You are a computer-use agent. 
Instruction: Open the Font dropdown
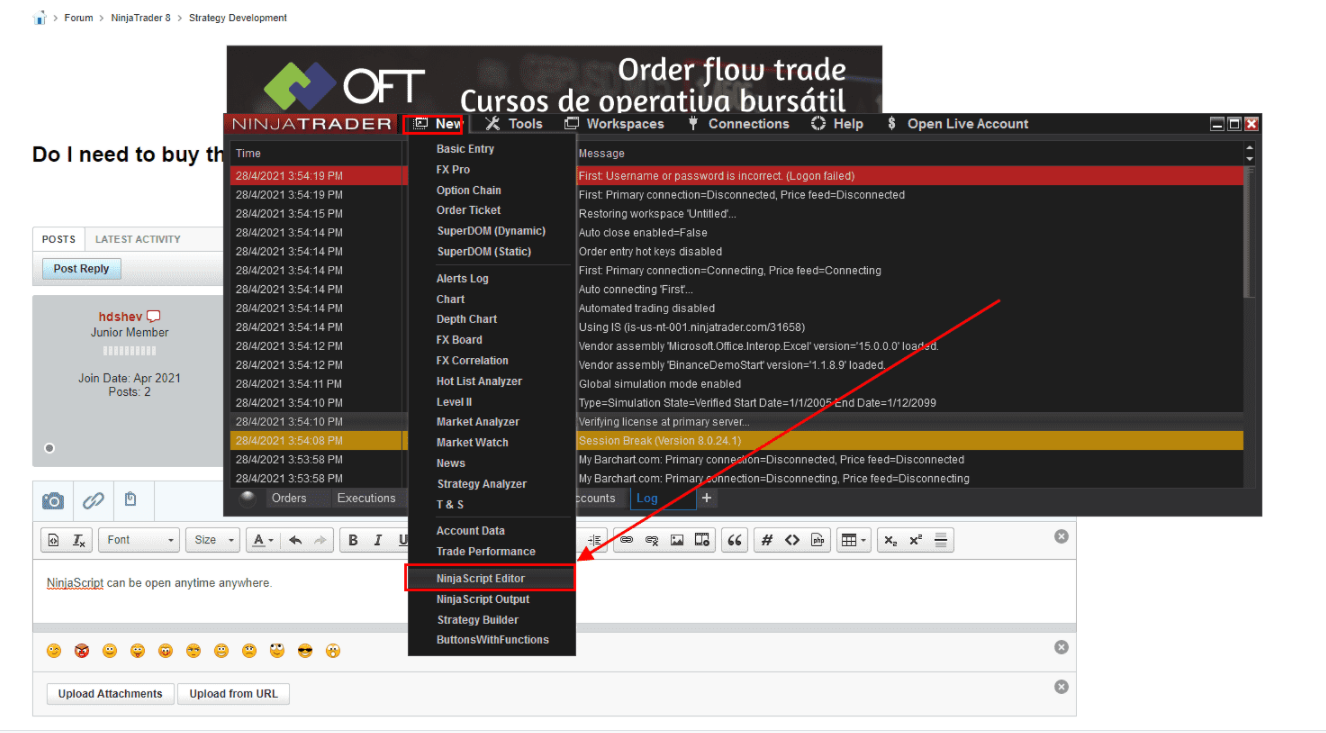tap(139, 540)
